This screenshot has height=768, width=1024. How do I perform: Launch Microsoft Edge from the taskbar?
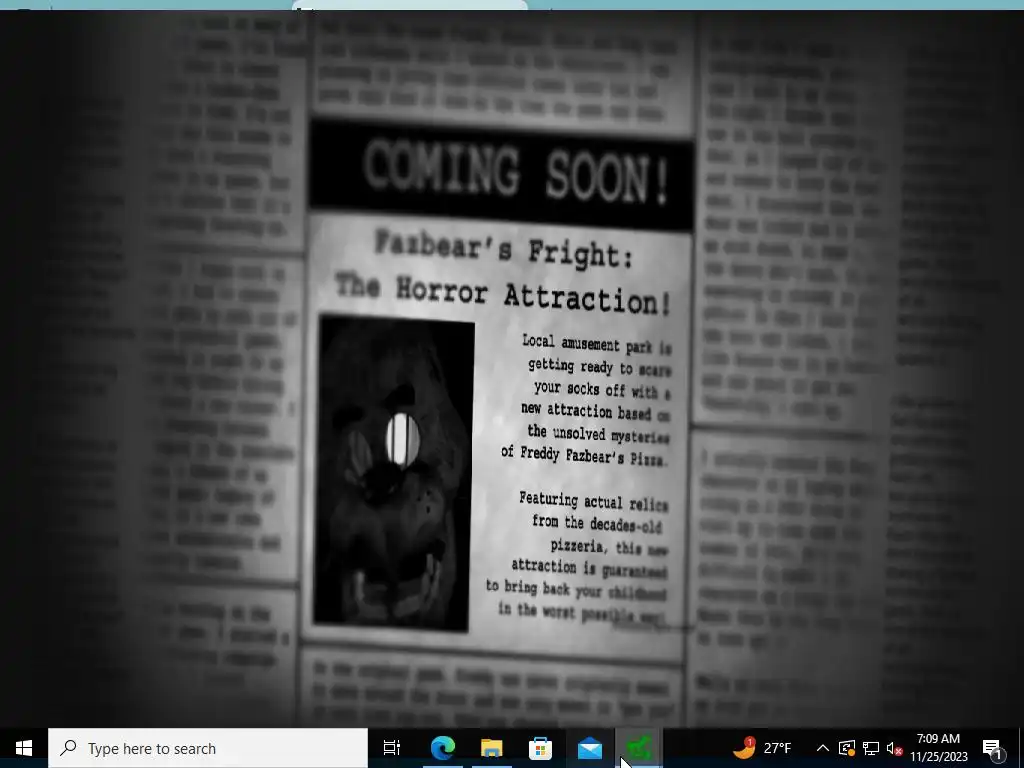tap(442, 748)
